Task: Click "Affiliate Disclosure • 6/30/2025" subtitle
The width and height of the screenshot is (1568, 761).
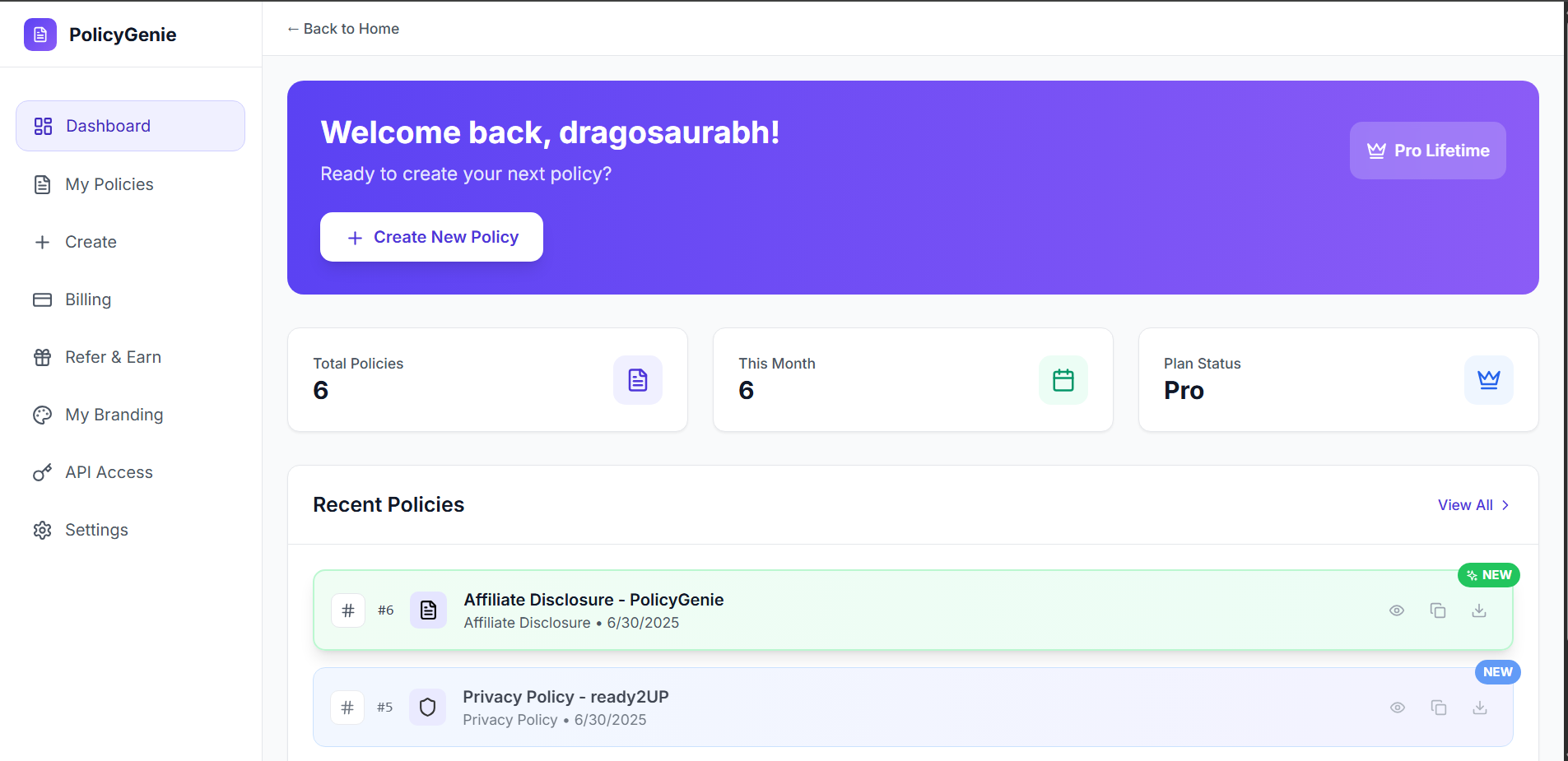Action: tap(571, 623)
